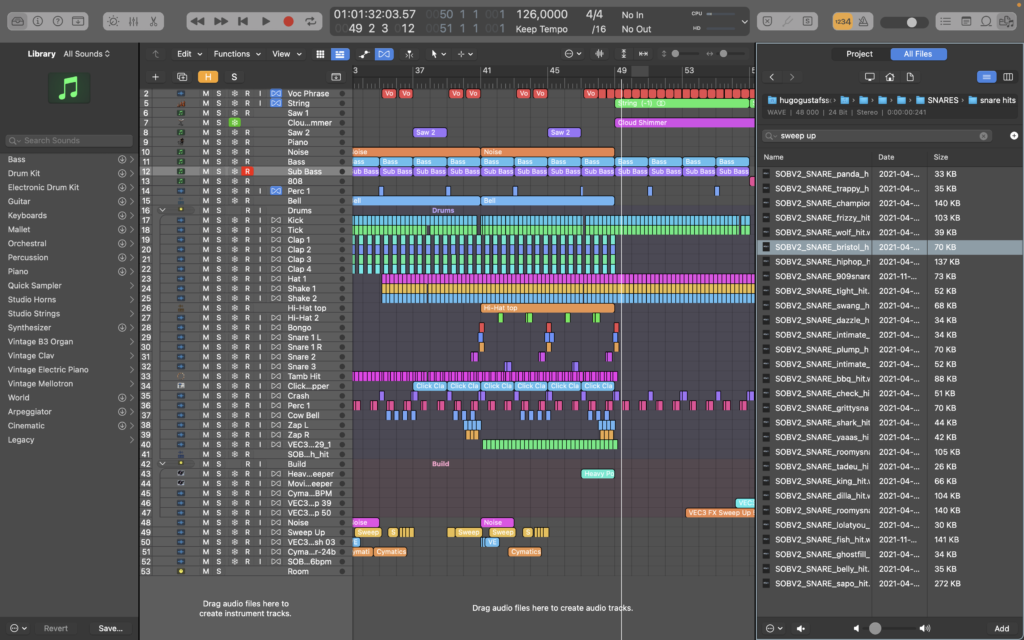Click the Home icon in the file browser
The width and height of the screenshot is (1024, 640).
[890, 77]
